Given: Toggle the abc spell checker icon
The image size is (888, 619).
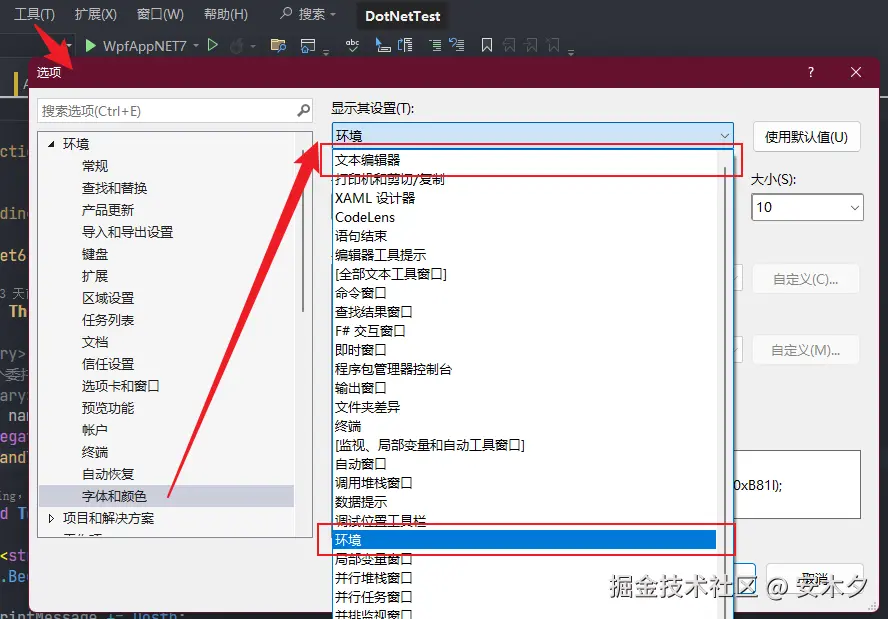Looking at the screenshot, I should (x=352, y=45).
